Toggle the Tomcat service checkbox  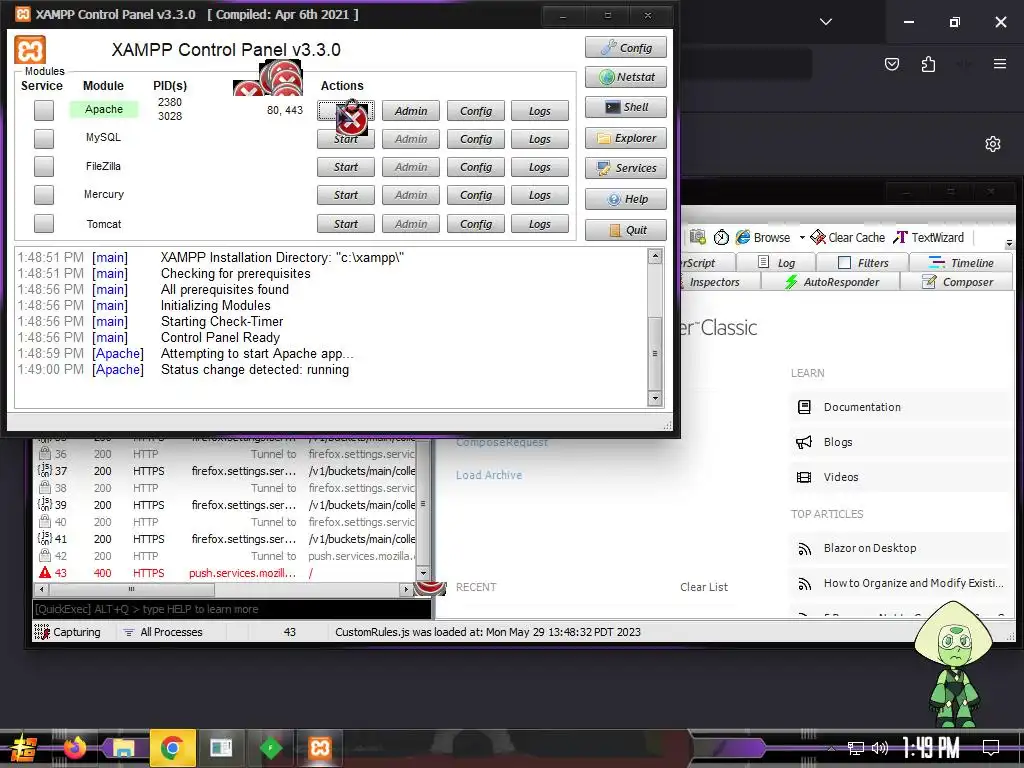[44, 223]
